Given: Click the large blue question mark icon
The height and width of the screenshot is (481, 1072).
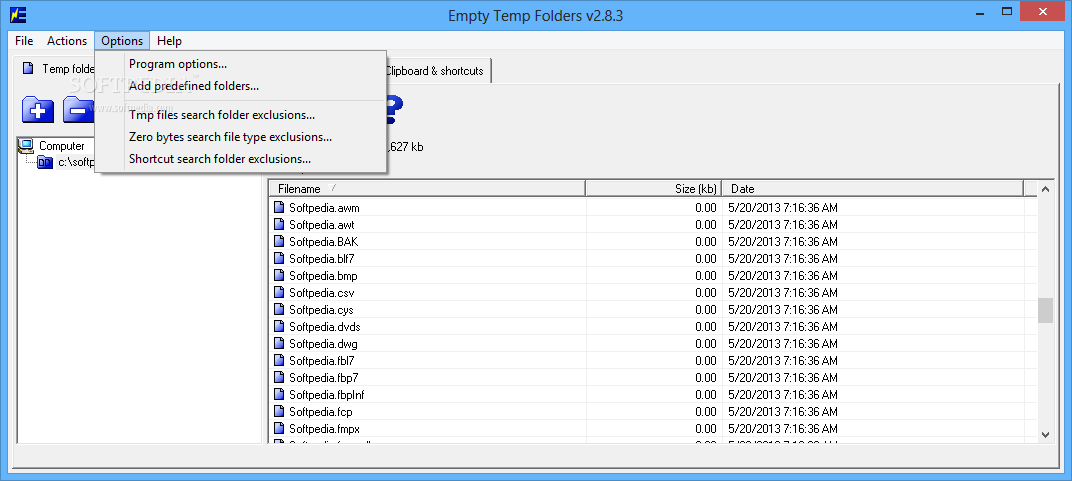Looking at the screenshot, I should click(x=395, y=109).
